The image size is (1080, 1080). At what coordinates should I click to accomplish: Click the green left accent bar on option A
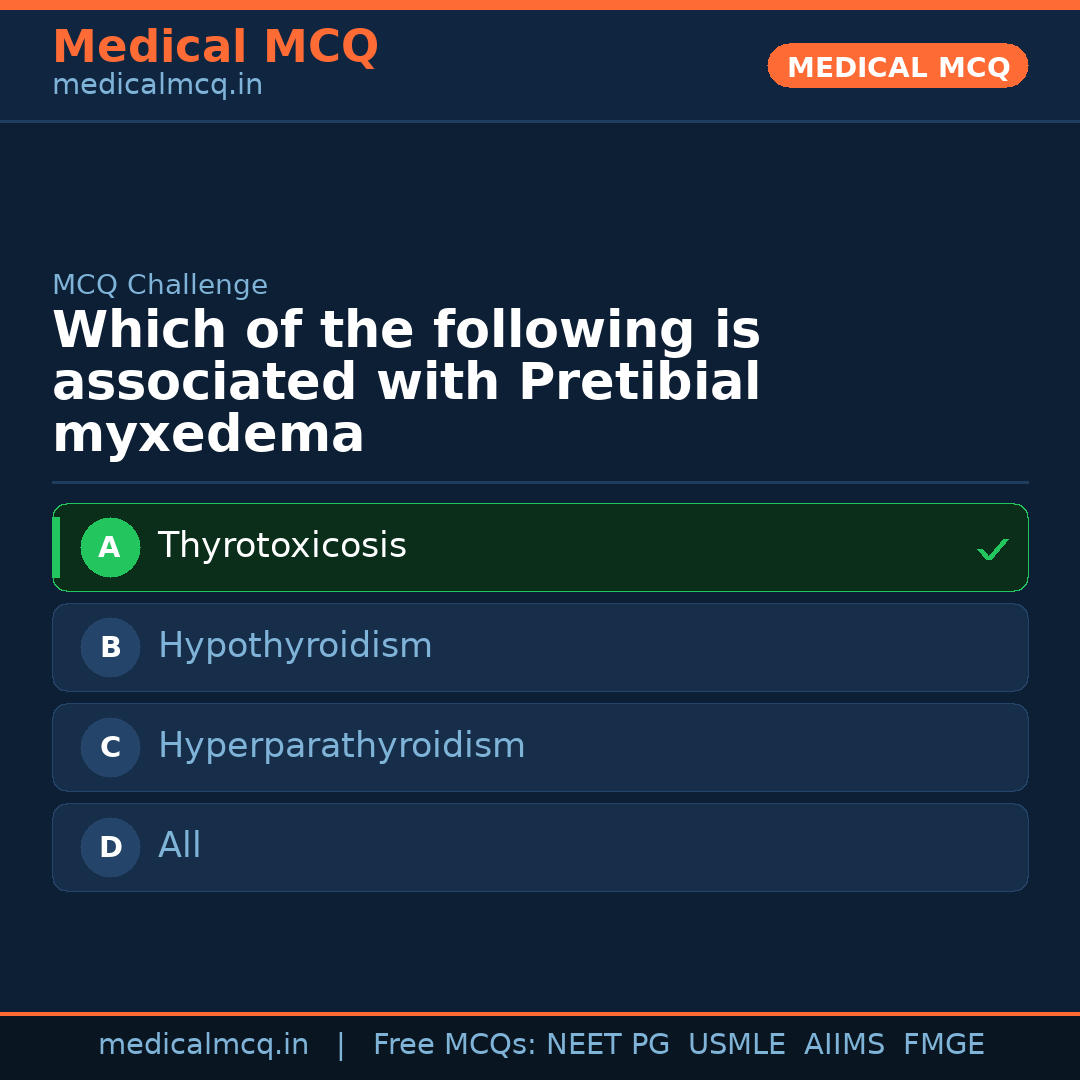click(x=55, y=547)
